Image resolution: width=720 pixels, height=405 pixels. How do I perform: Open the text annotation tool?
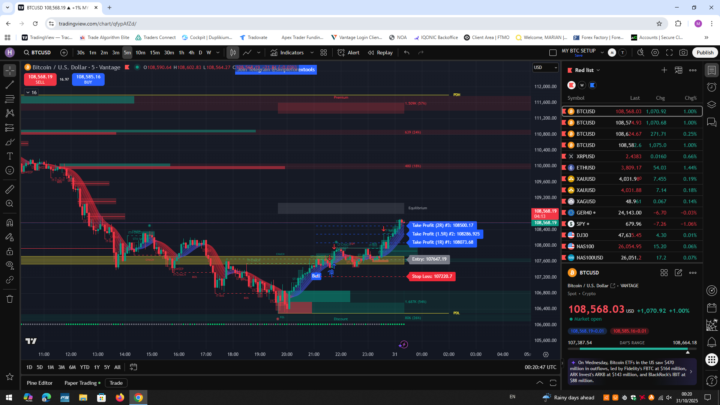[x=10, y=156]
